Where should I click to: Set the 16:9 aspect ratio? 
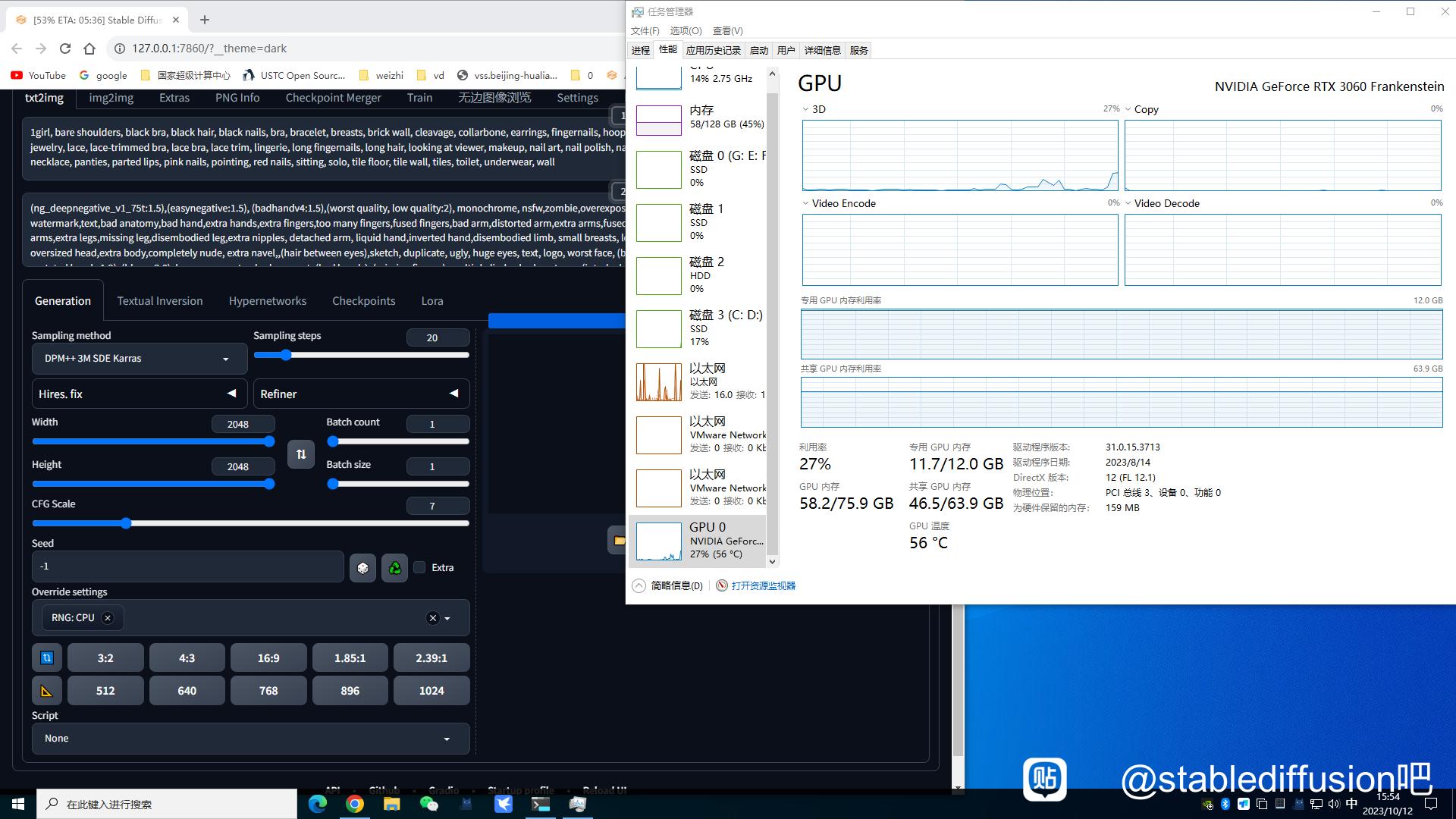(x=268, y=658)
